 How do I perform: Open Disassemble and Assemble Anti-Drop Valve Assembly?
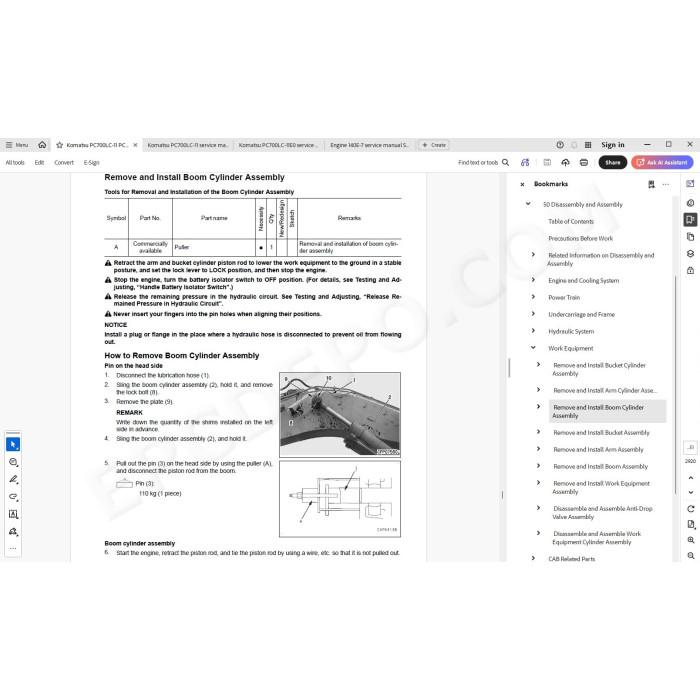pyautogui.click(x=602, y=512)
